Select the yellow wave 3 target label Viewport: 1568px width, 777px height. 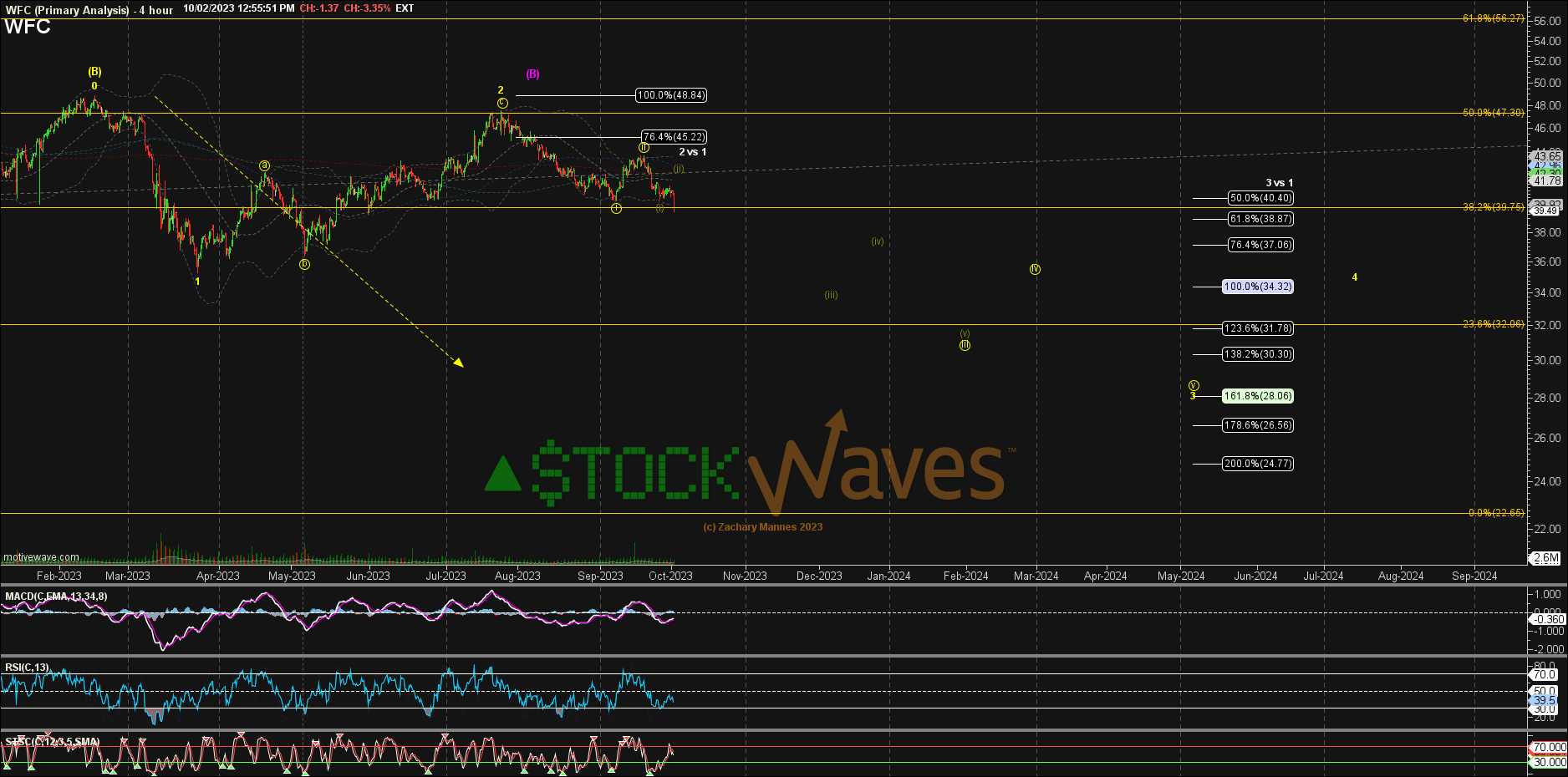(1193, 396)
